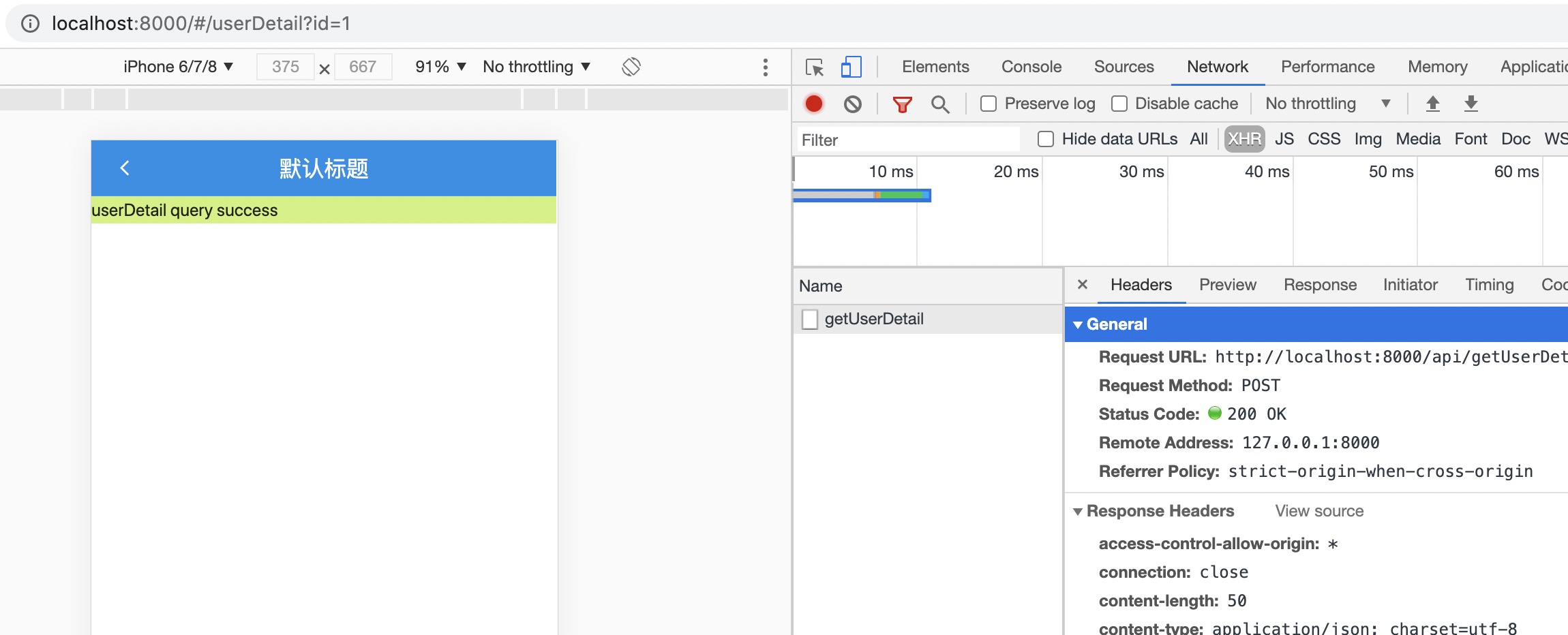Check Hide data URLs checkbox

[x=1046, y=139]
